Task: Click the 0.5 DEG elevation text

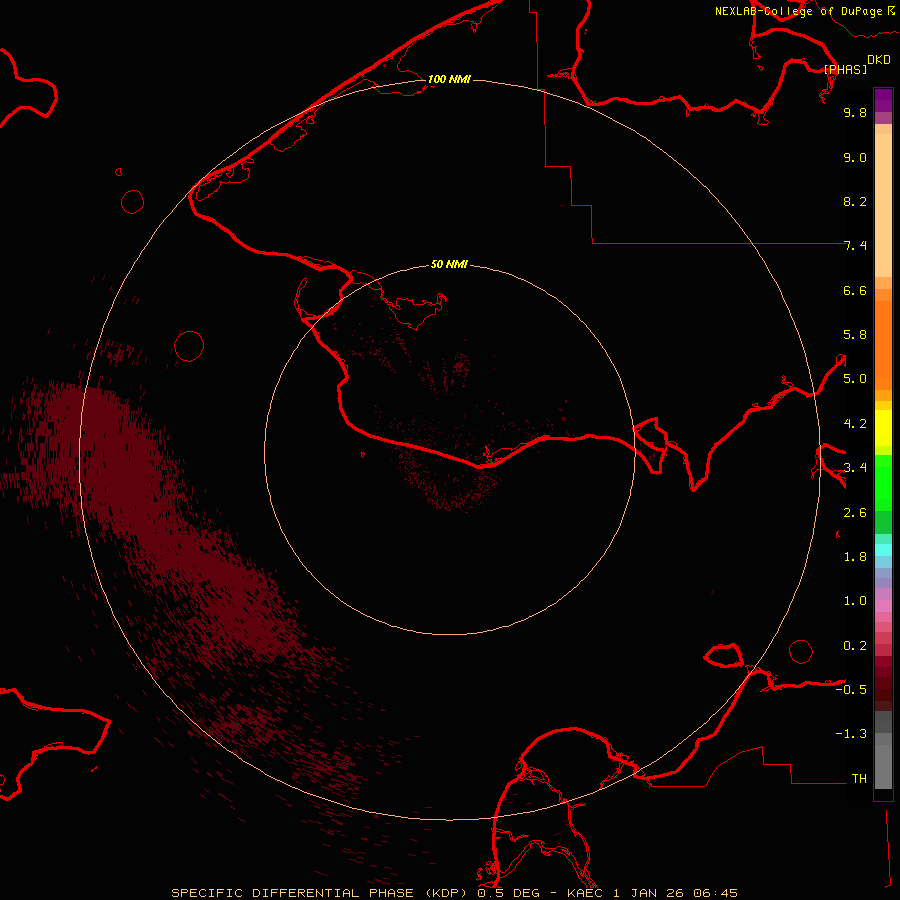Action: (508, 893)
